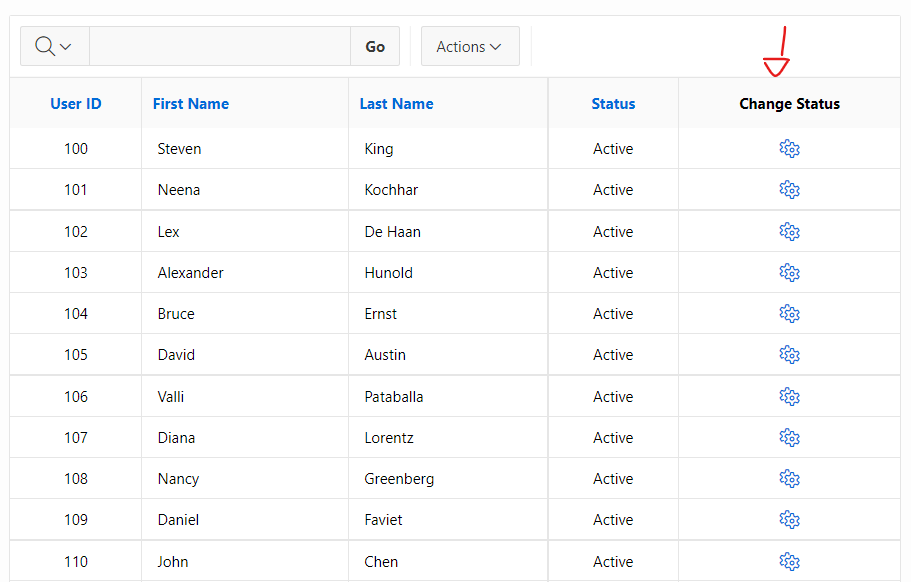This screenshot has width=911, height=582.
Task: Open change status for Lex De Haan
Action: (789, 231)
